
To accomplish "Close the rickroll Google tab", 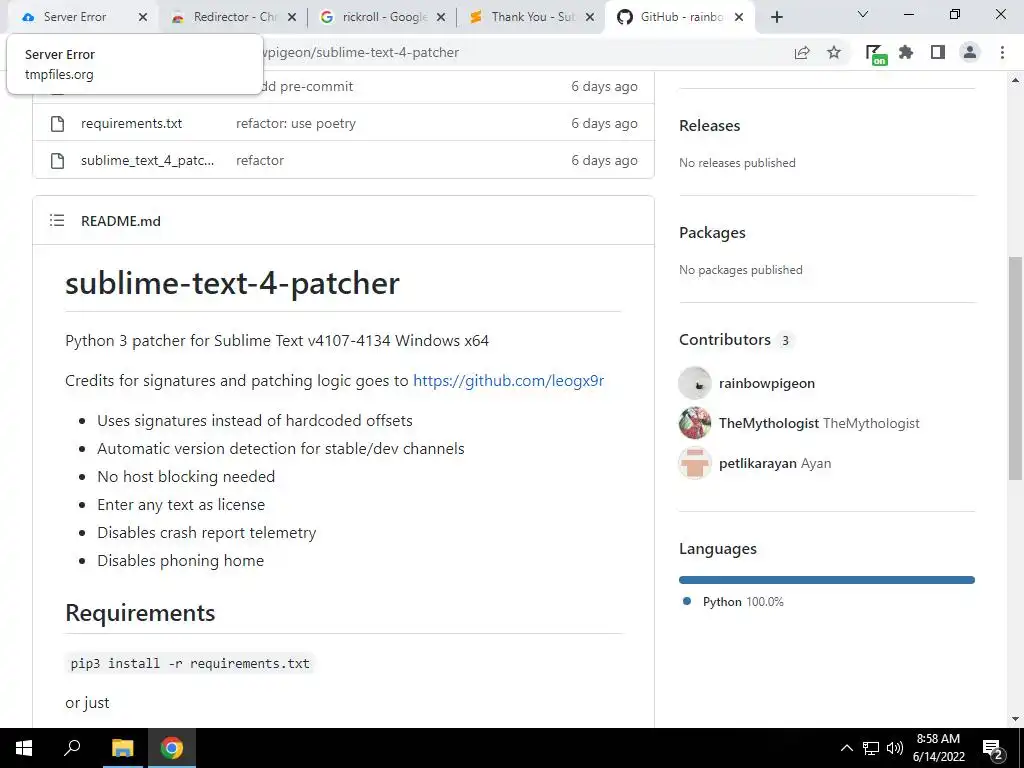I will (441, 17).
